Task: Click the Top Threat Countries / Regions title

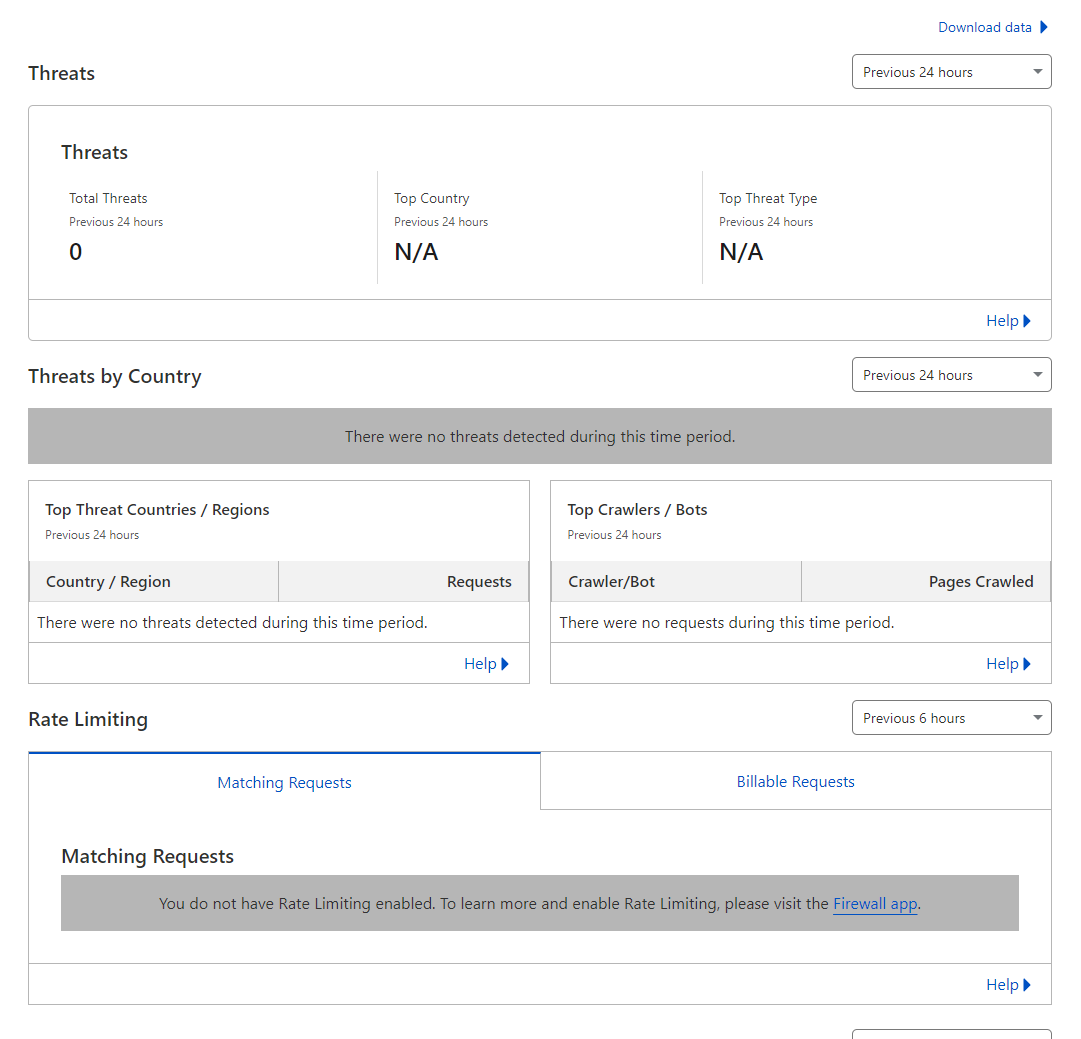Action: (x=157, y=510)
